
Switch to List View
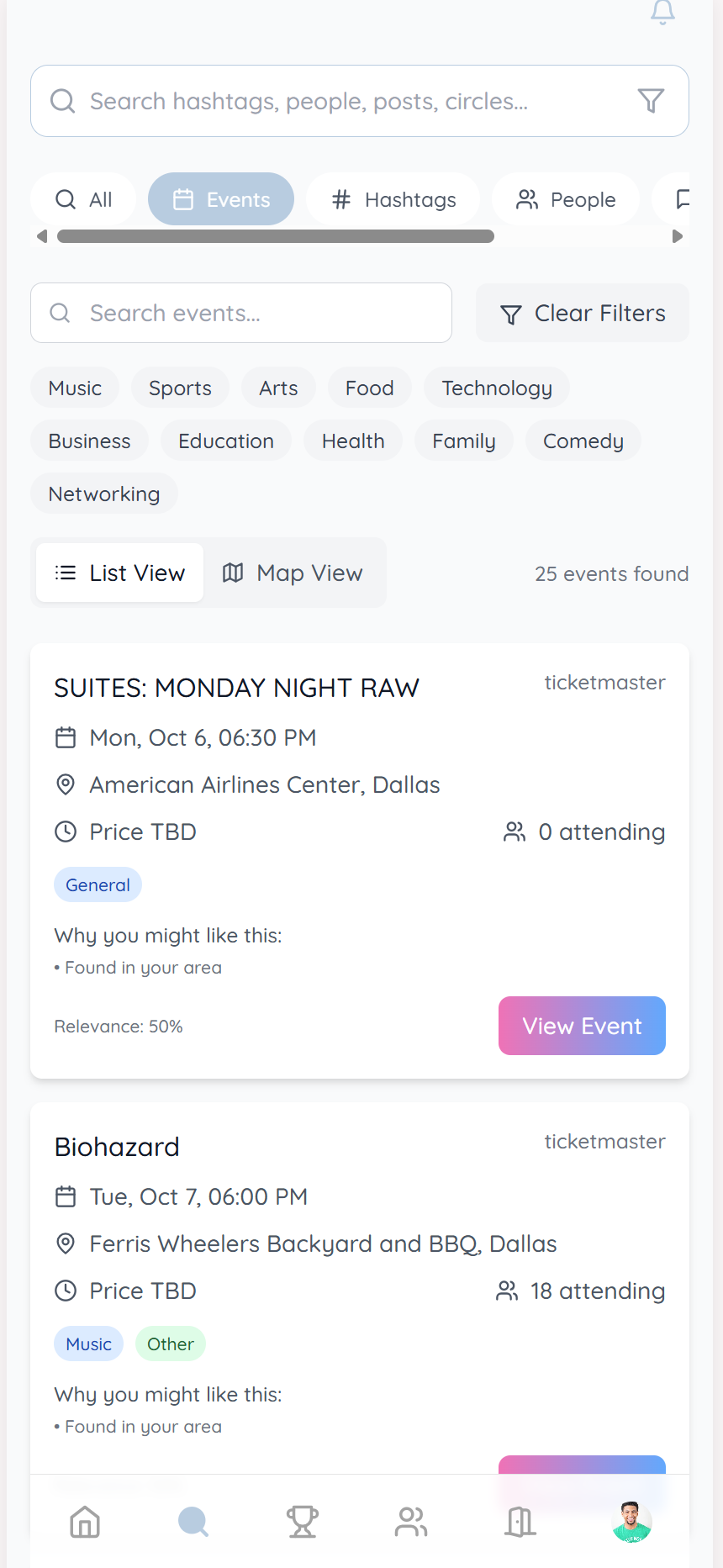120,573
